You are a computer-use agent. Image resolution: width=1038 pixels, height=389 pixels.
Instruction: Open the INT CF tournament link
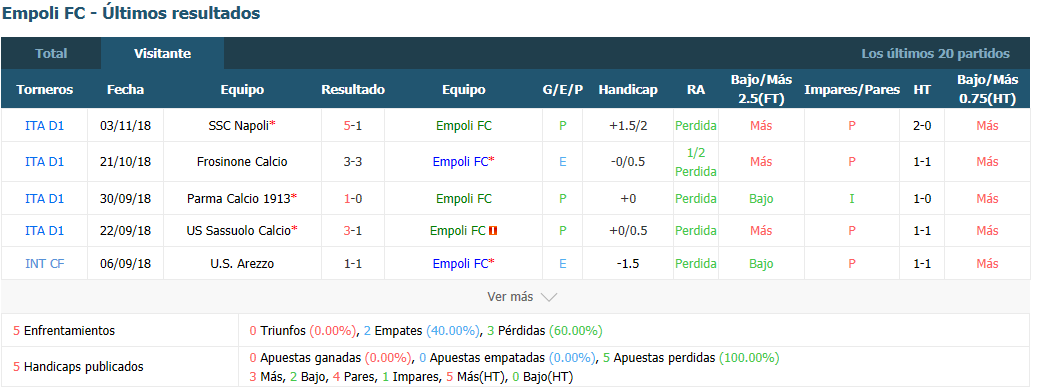(44, 263)
